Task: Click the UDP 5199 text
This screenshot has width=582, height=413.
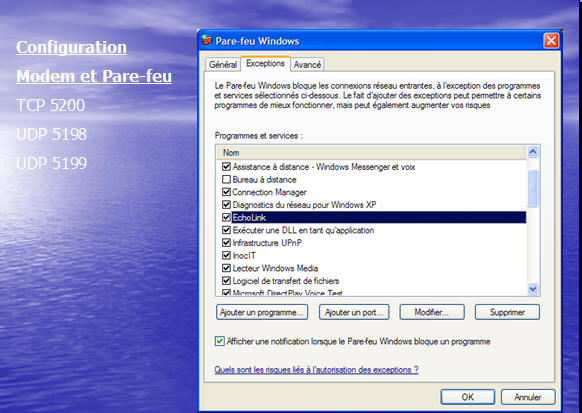Action: [x=51, y=163]
